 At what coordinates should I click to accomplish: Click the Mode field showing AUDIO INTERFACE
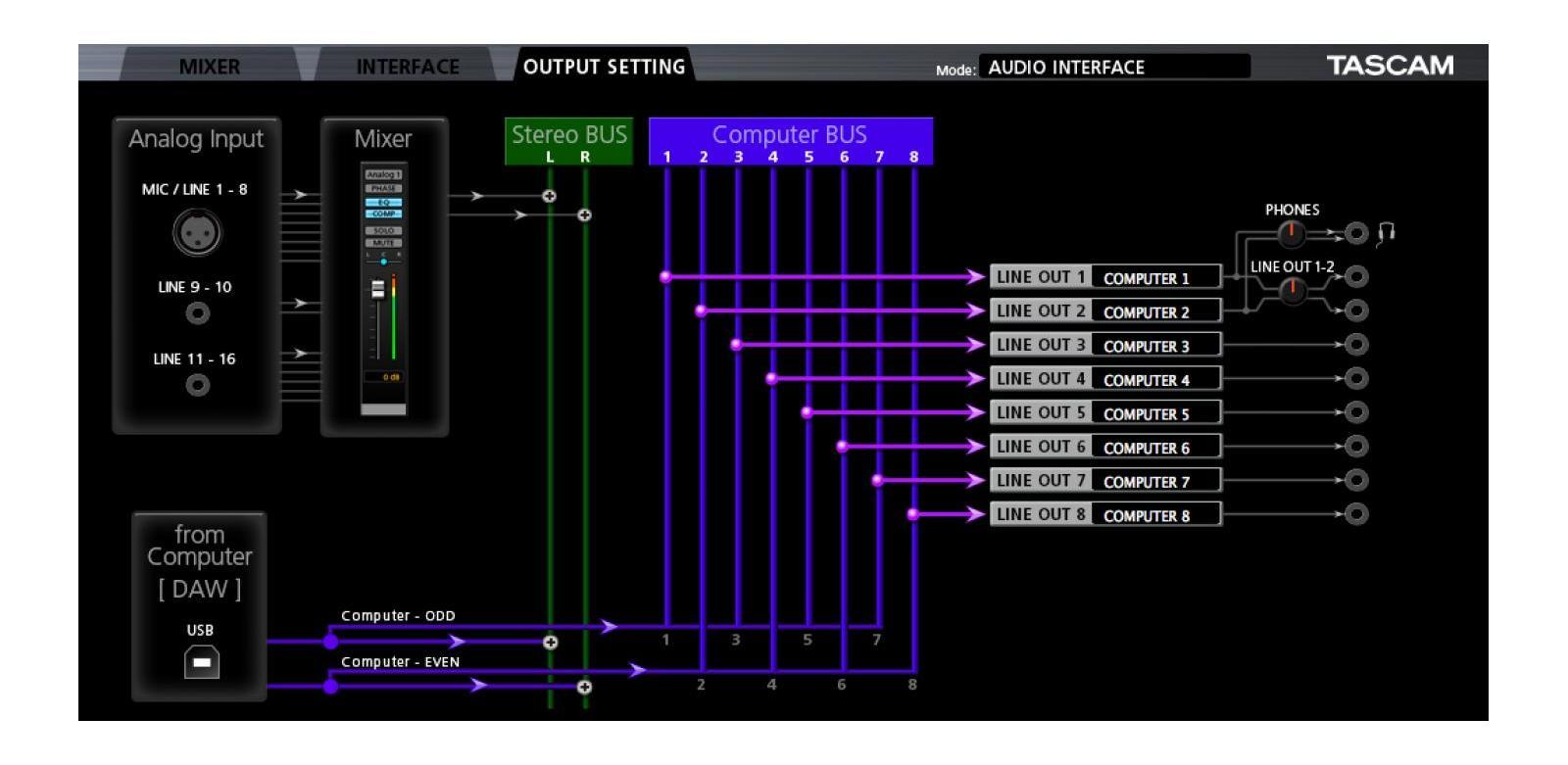pyautogui.click(x=1113, y=67)
